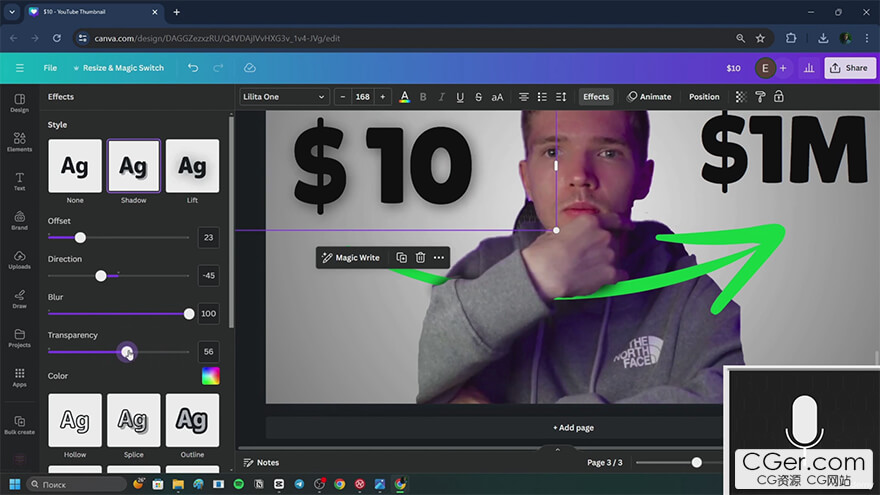Undo the last action
This screenshot has width=880, height=495.
coord(193,68)
